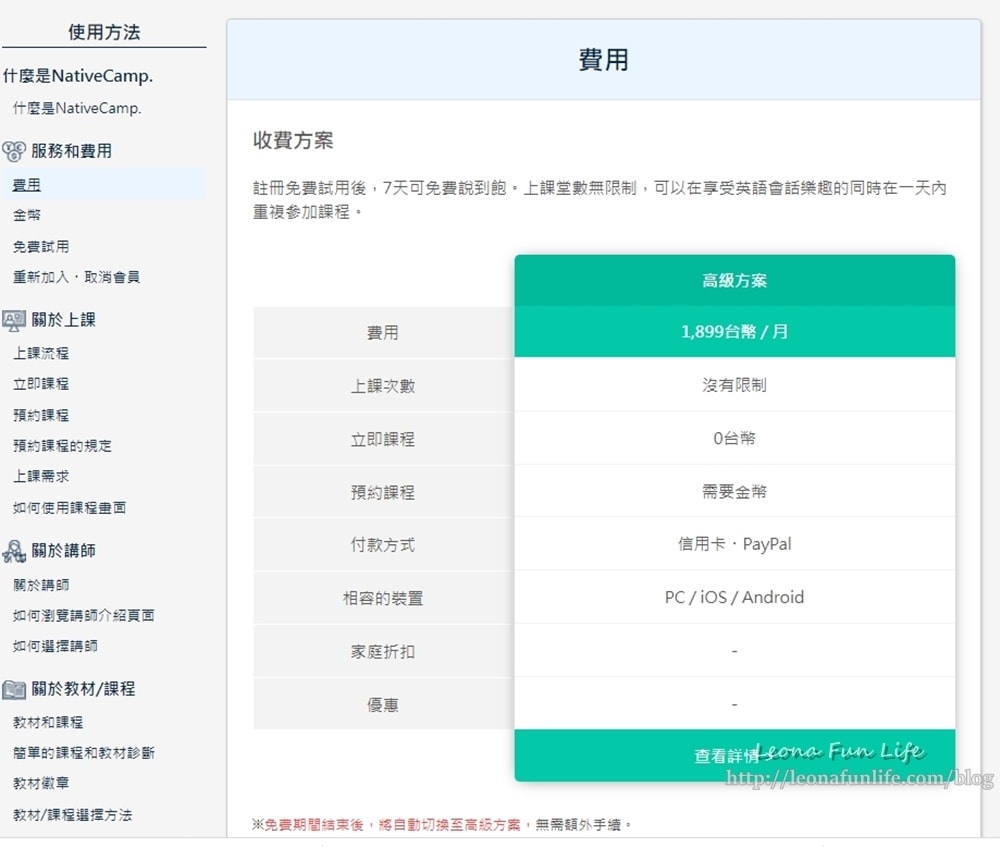Go to 重新加入・取消會員 page
Screen dimensions: 1000x847
pyautogui.click(x=76, y=277)
